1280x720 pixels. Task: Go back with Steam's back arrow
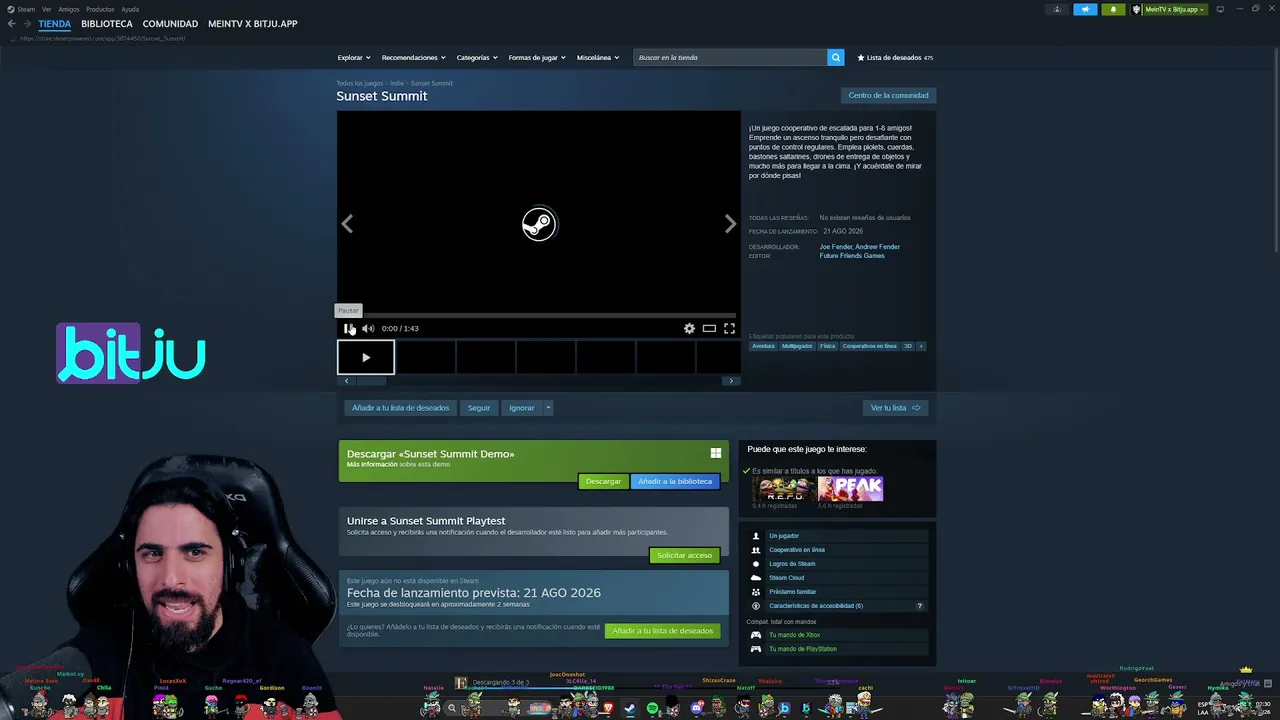12,24
